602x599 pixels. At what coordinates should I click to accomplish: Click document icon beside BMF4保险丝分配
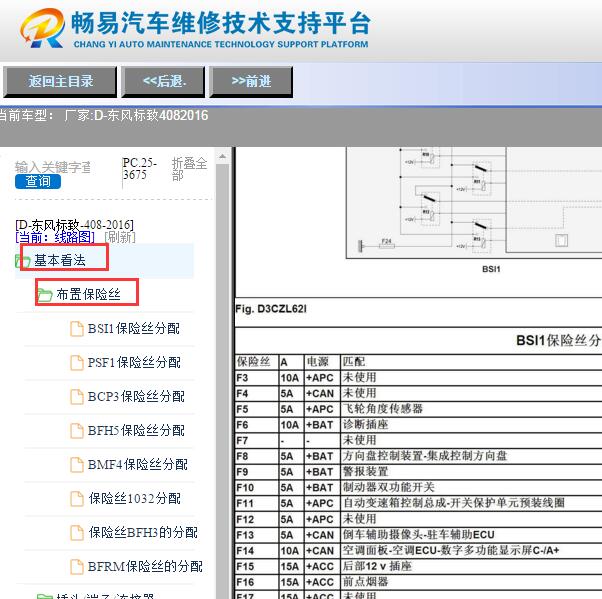[77, 465]
